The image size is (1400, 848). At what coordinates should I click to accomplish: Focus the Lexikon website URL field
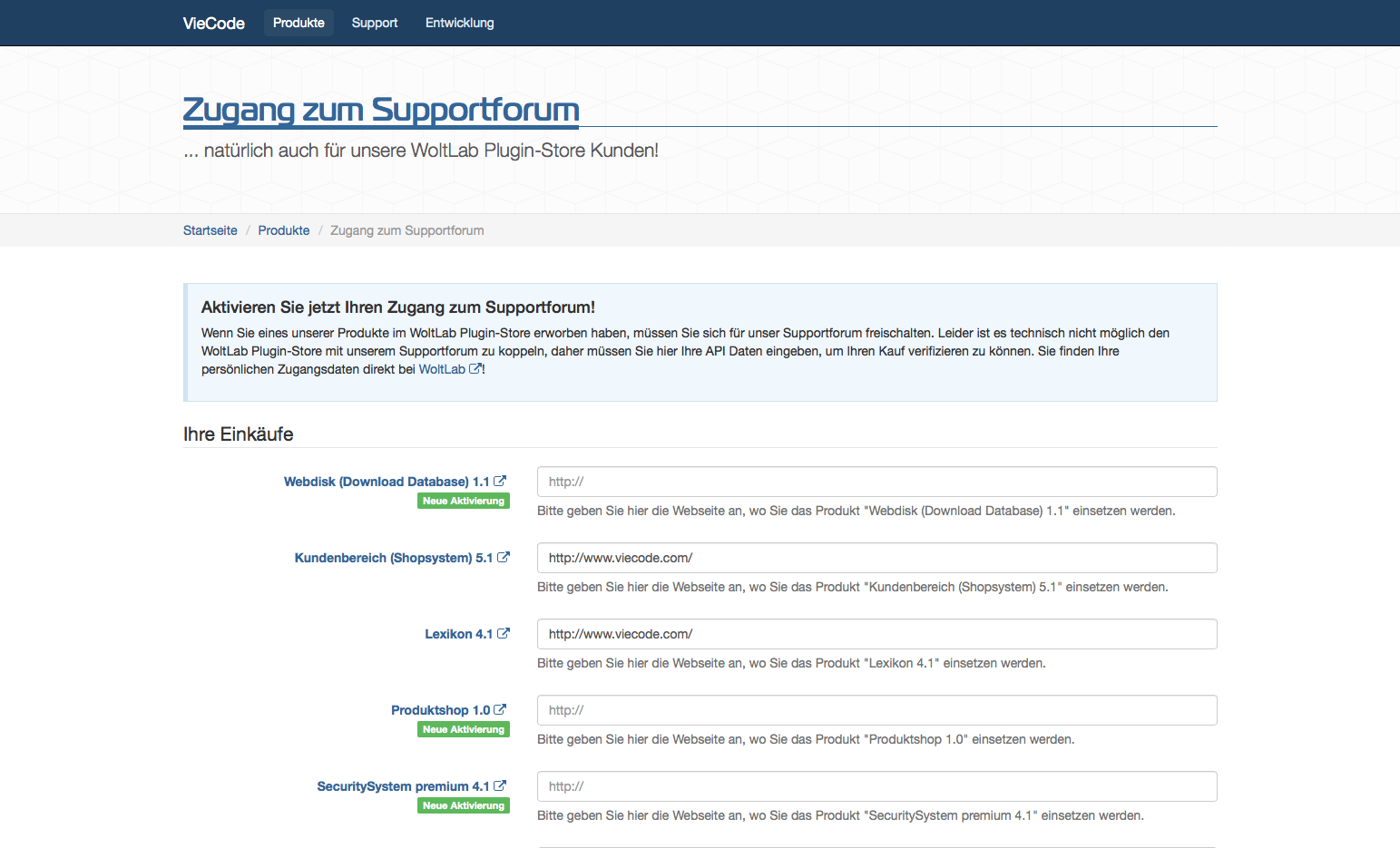[x=876, y=634]
